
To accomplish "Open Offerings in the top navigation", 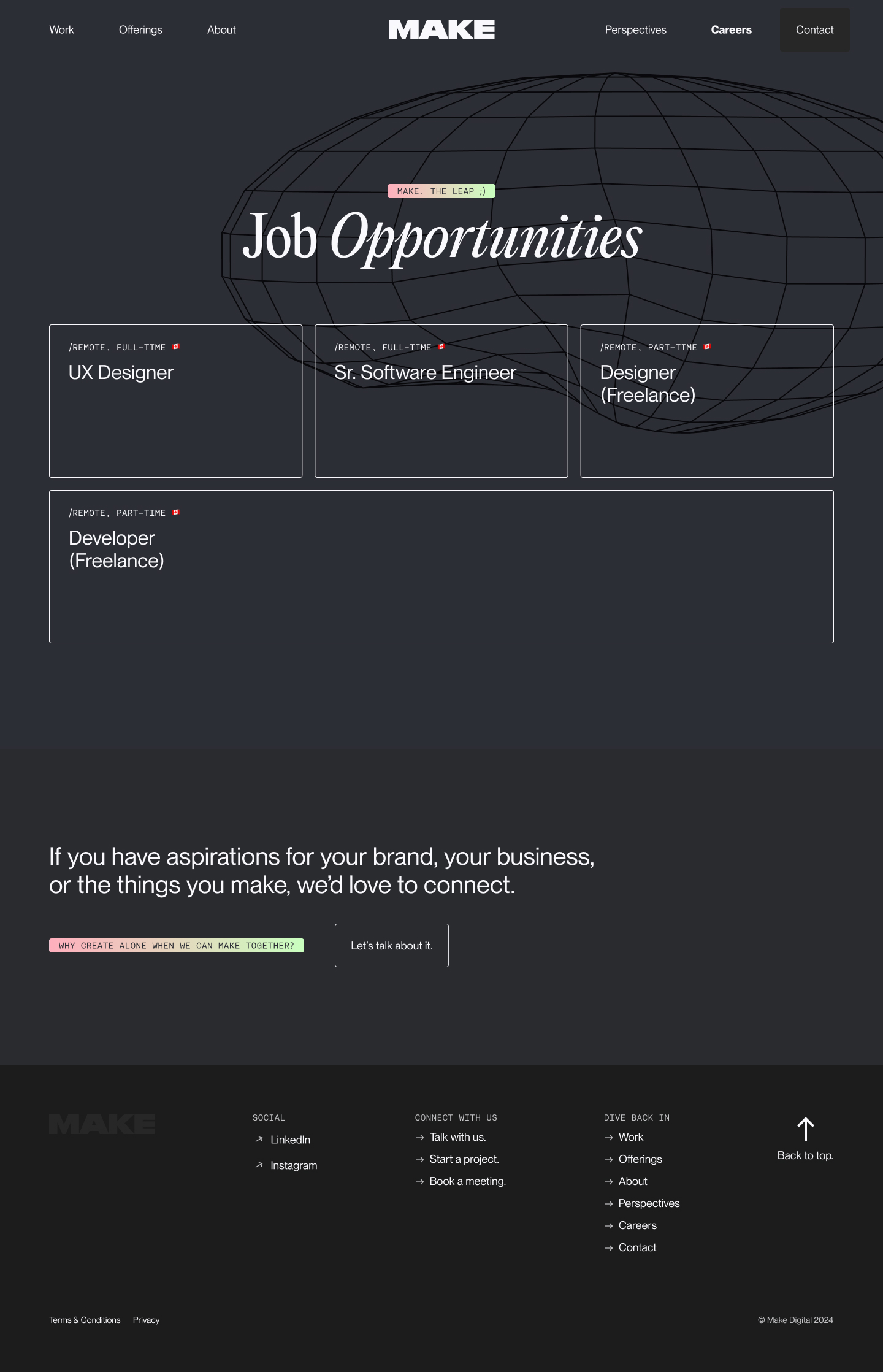I will tap(140, 29).
